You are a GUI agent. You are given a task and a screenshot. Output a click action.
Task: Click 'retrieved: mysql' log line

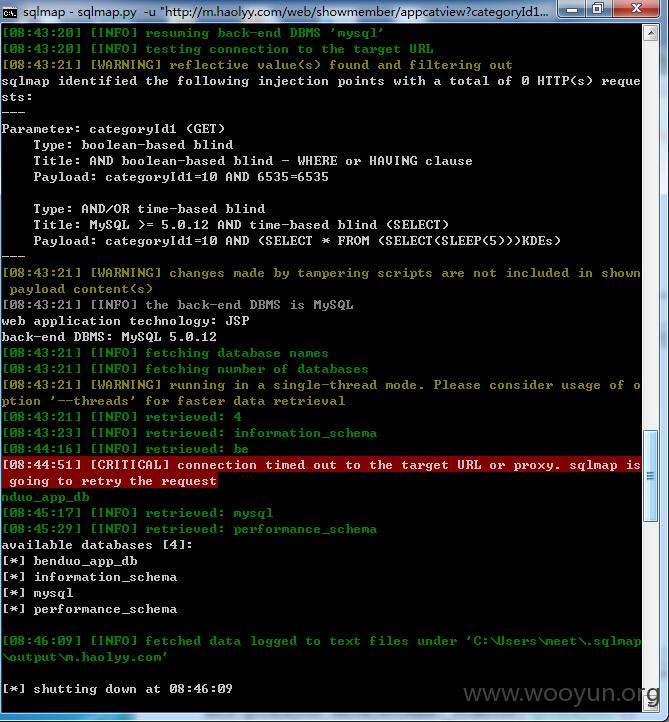[x=137, y=513]
